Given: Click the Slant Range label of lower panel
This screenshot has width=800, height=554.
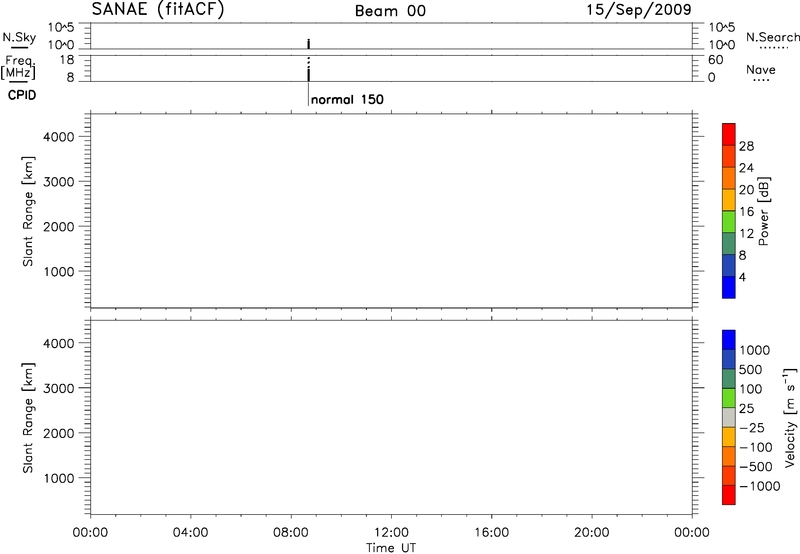Looking at the screenshot, I should [x=28, y=418].
